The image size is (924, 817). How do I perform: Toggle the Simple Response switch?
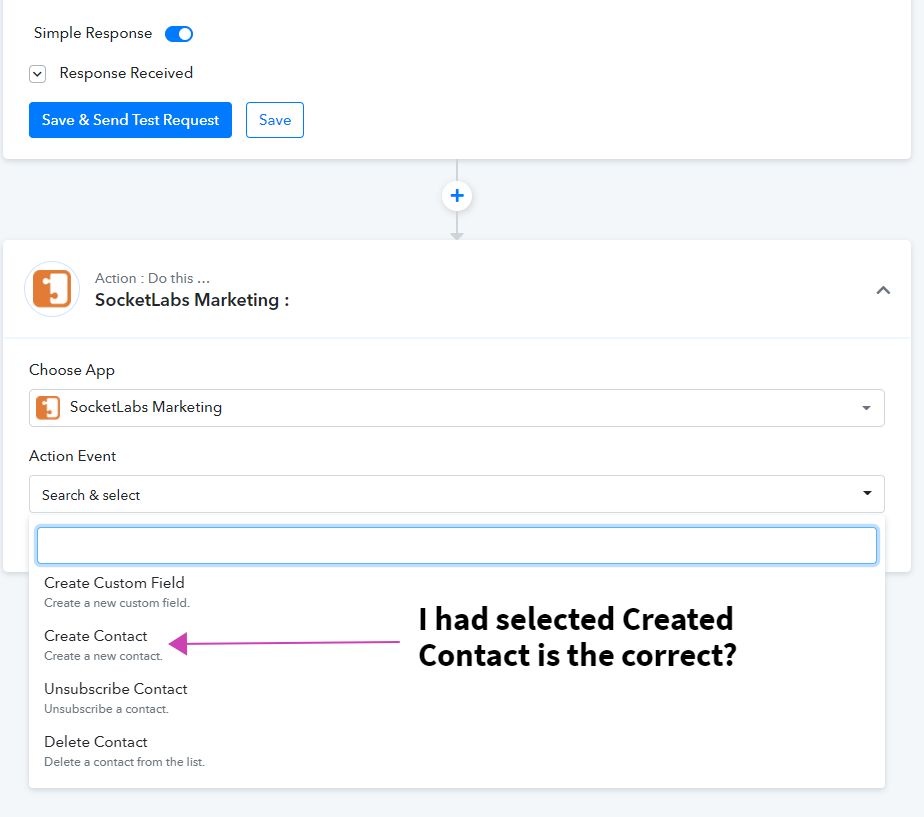point(179,34)
